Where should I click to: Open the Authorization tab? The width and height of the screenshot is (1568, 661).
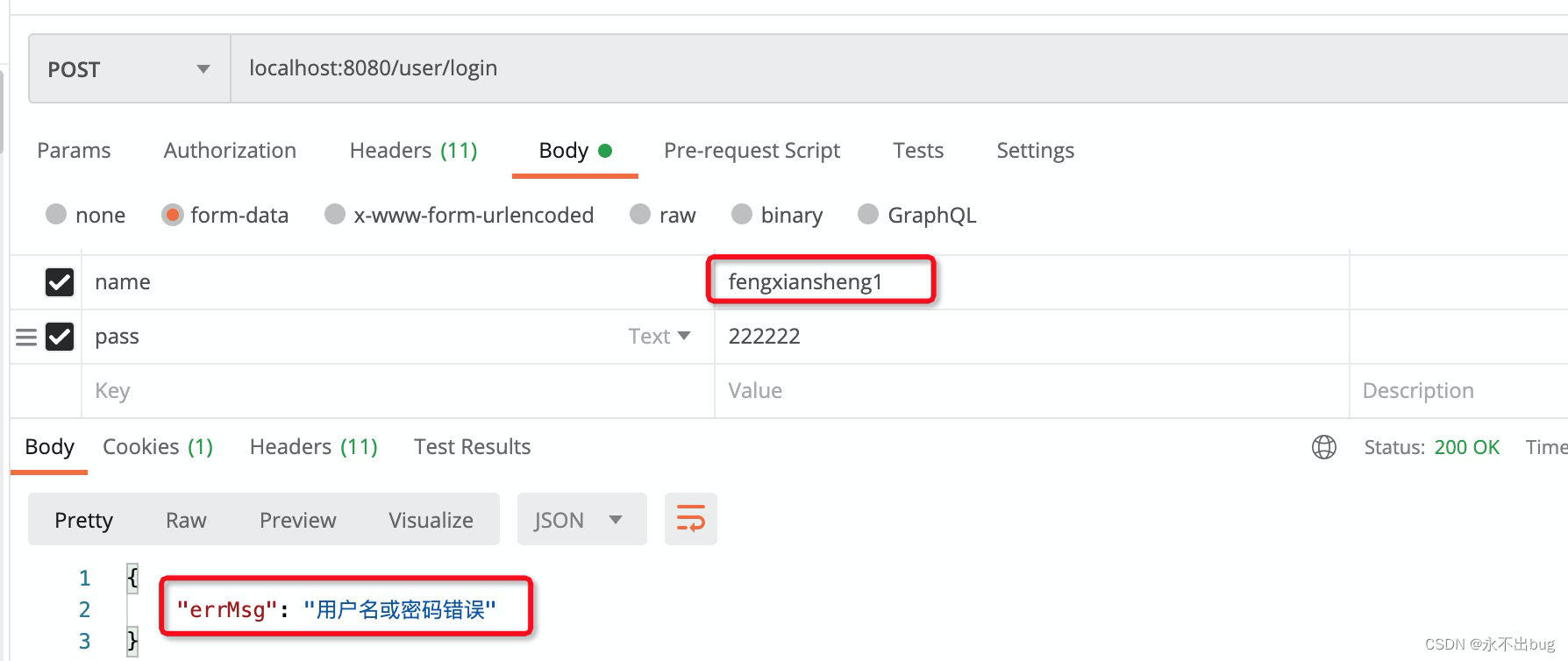(229, 150)
